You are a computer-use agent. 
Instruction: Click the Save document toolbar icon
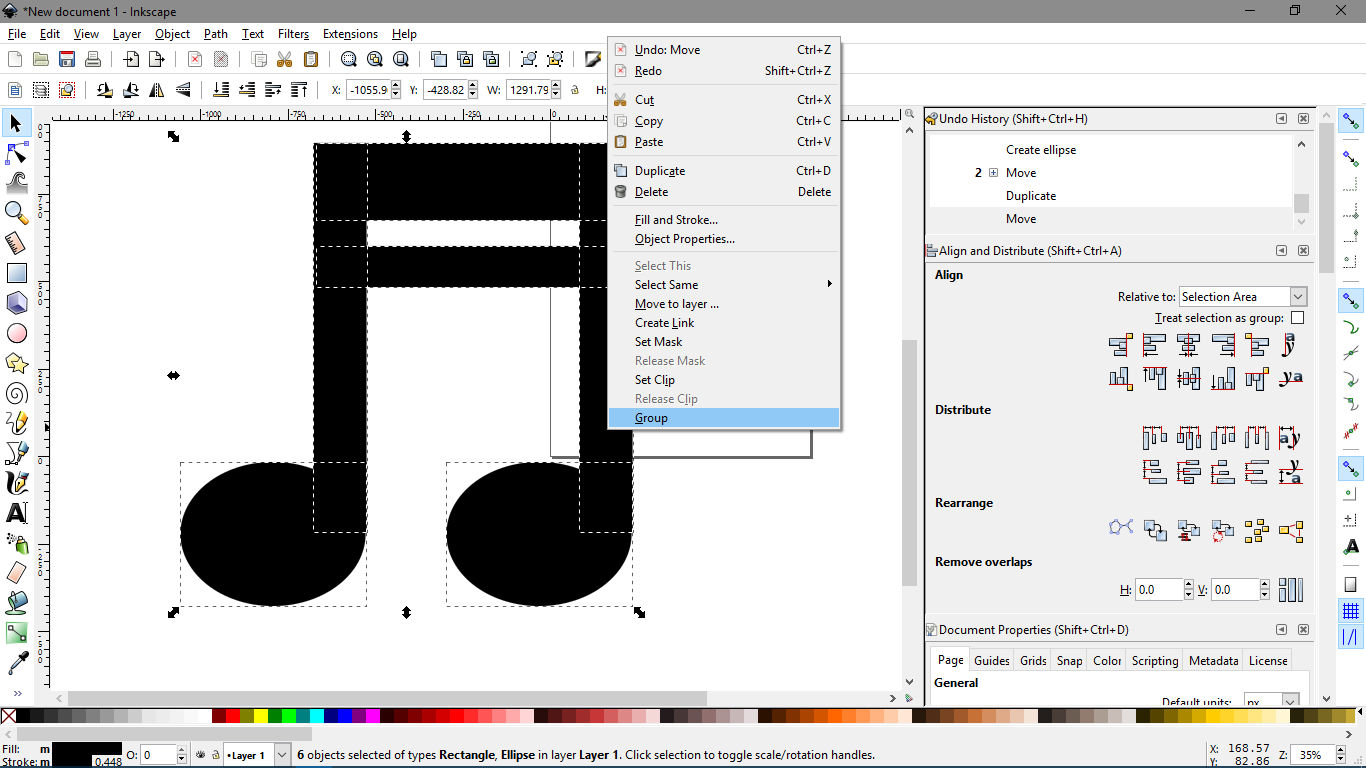tap(67, 59)
